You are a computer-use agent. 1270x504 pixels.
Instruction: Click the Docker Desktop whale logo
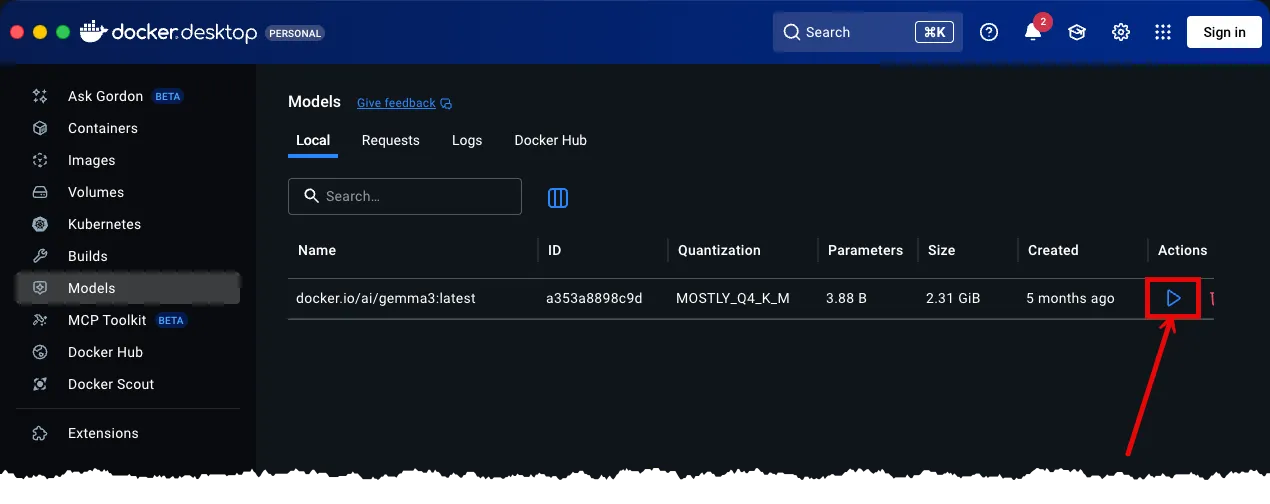click(93, 30)
